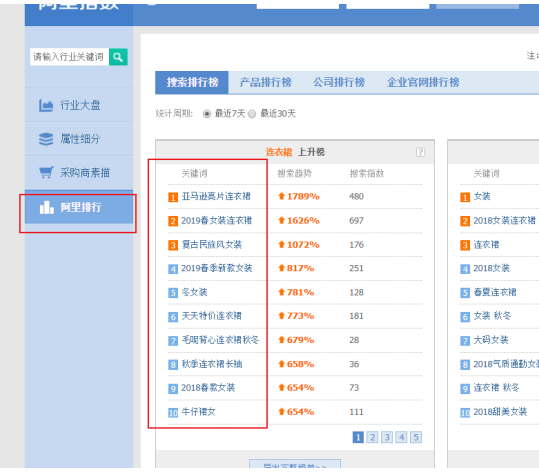Select the 搜索排行榜 tab
This screenshot has width=539, height=472.
tap(192, 83)
